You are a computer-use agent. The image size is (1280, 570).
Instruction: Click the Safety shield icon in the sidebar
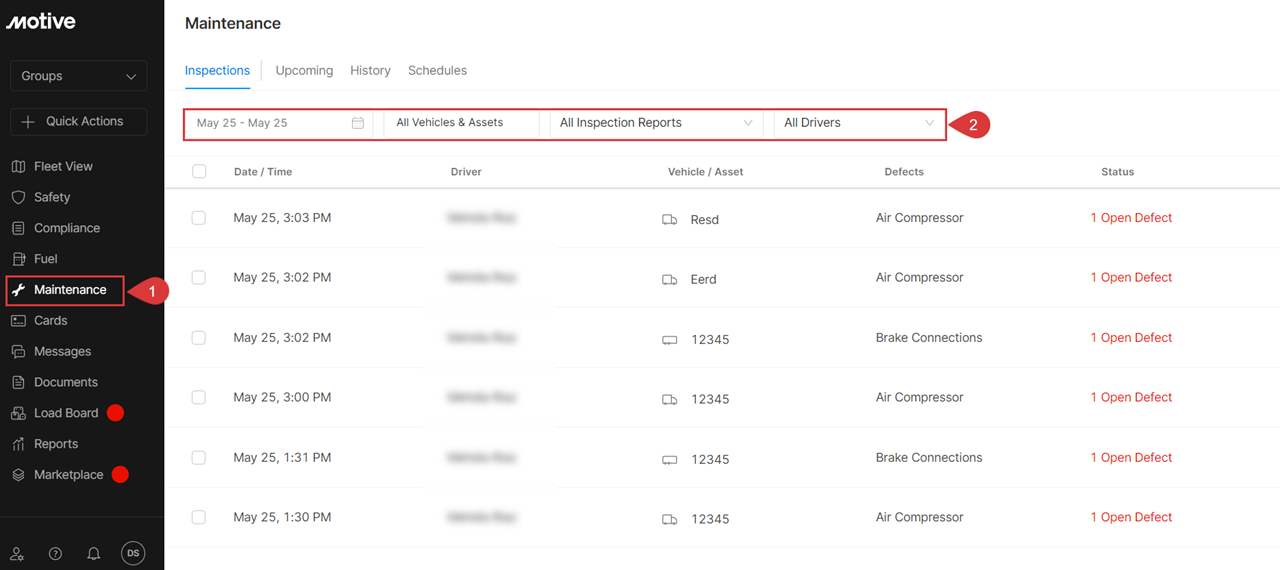pos(18,197)
